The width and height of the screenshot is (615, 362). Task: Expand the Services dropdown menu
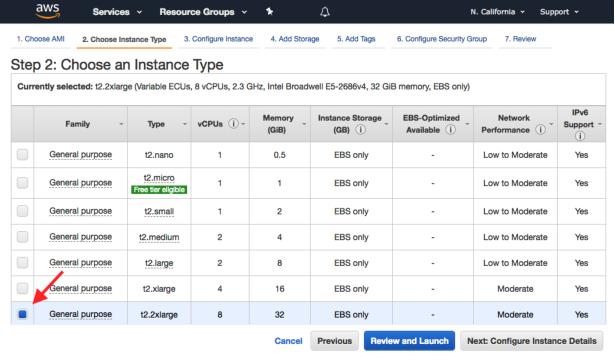coord(117,12)
